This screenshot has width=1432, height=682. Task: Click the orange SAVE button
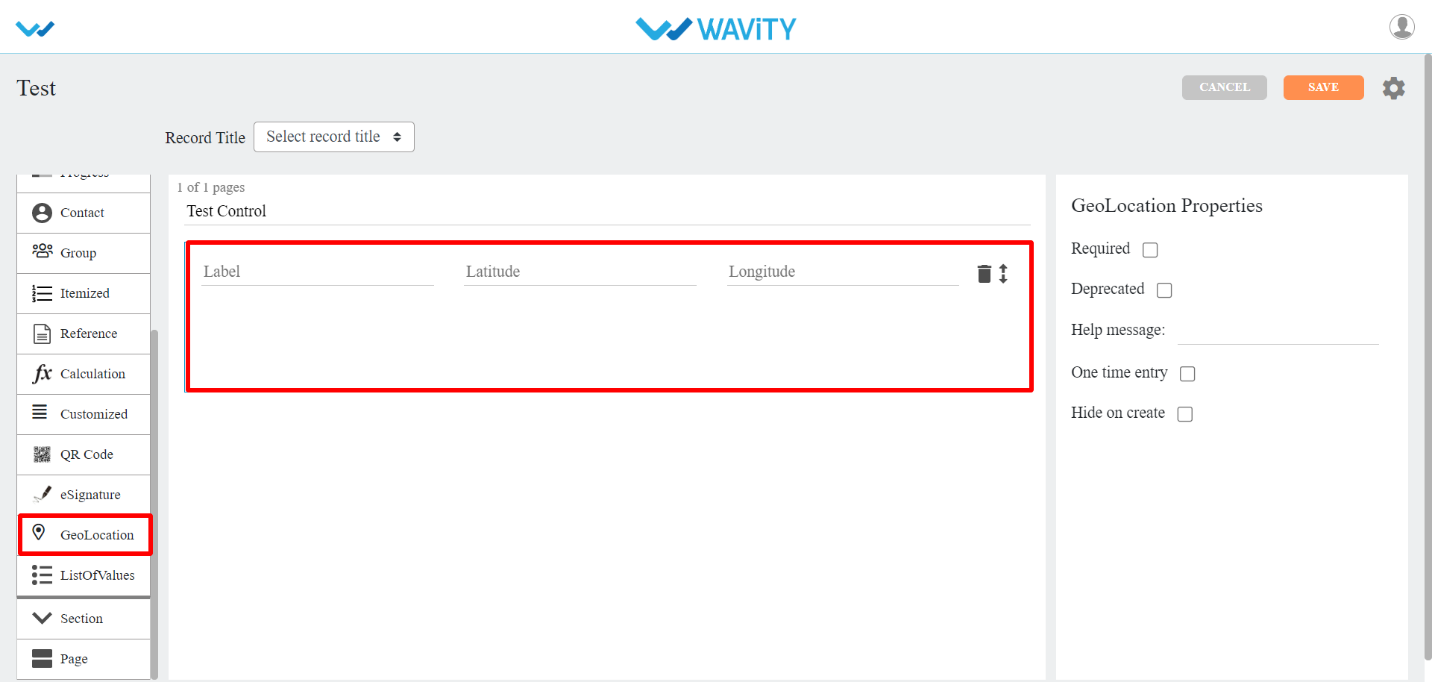tap(1323, 87)
